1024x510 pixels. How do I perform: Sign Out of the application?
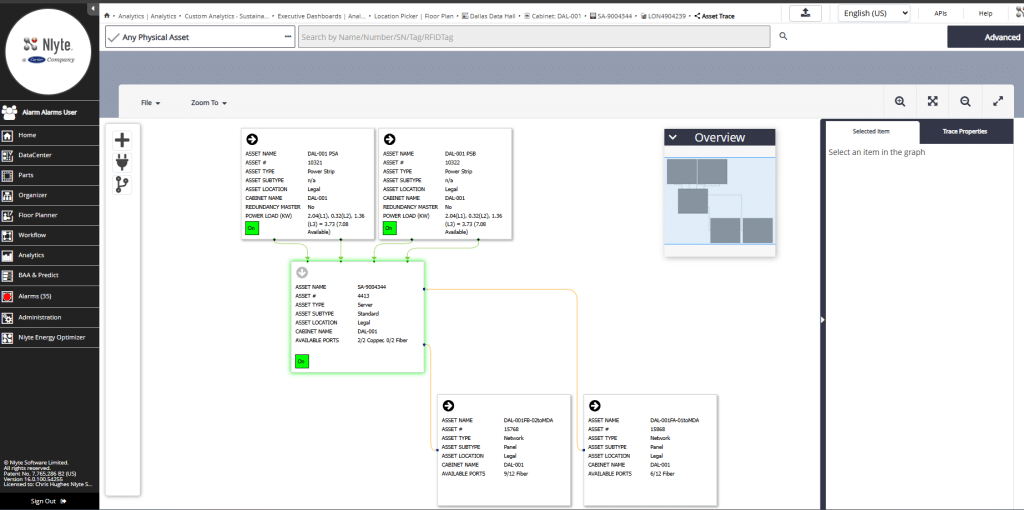[x=49, y=501]
